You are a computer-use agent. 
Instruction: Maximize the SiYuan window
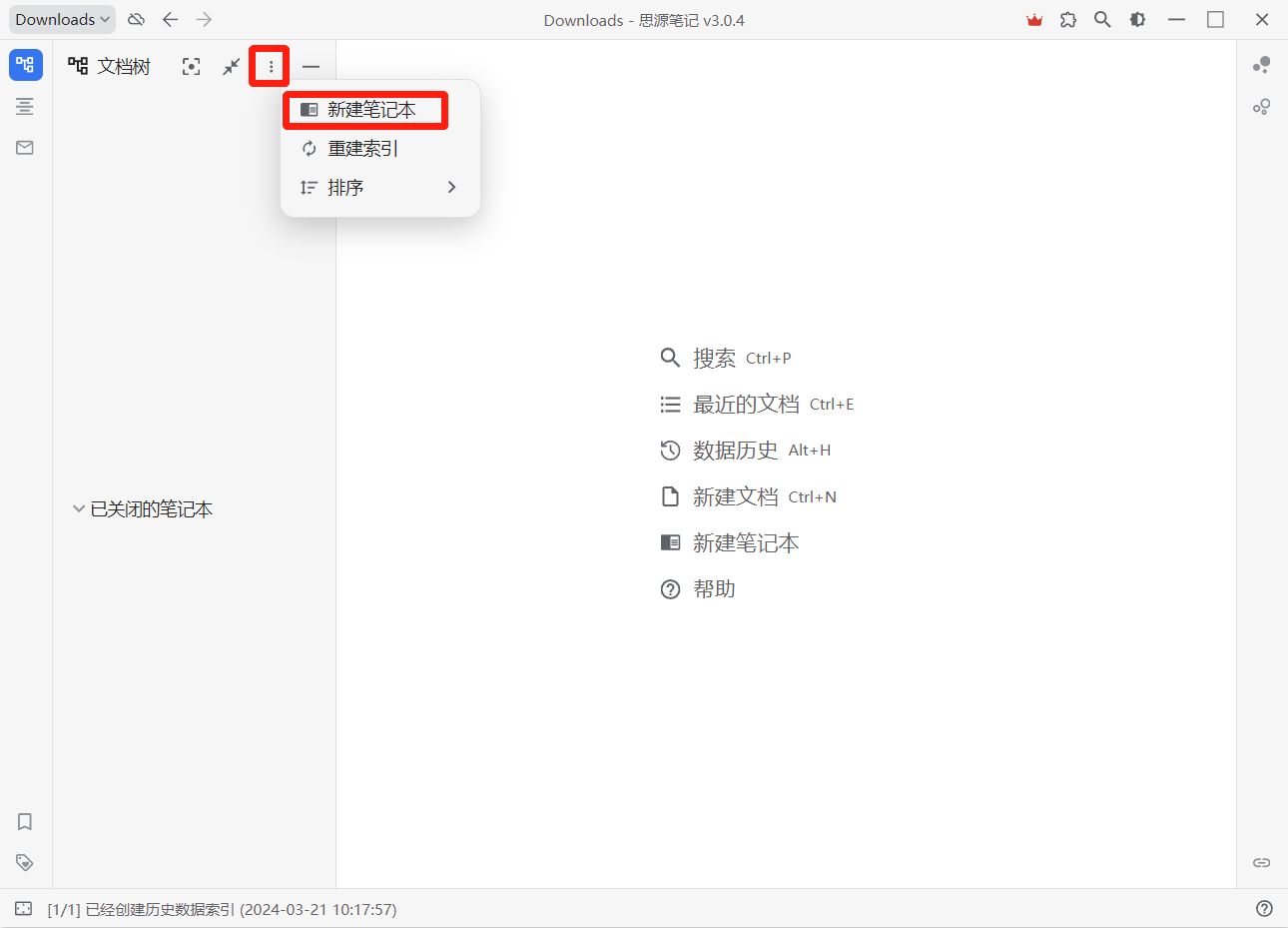pos(1215,19)
